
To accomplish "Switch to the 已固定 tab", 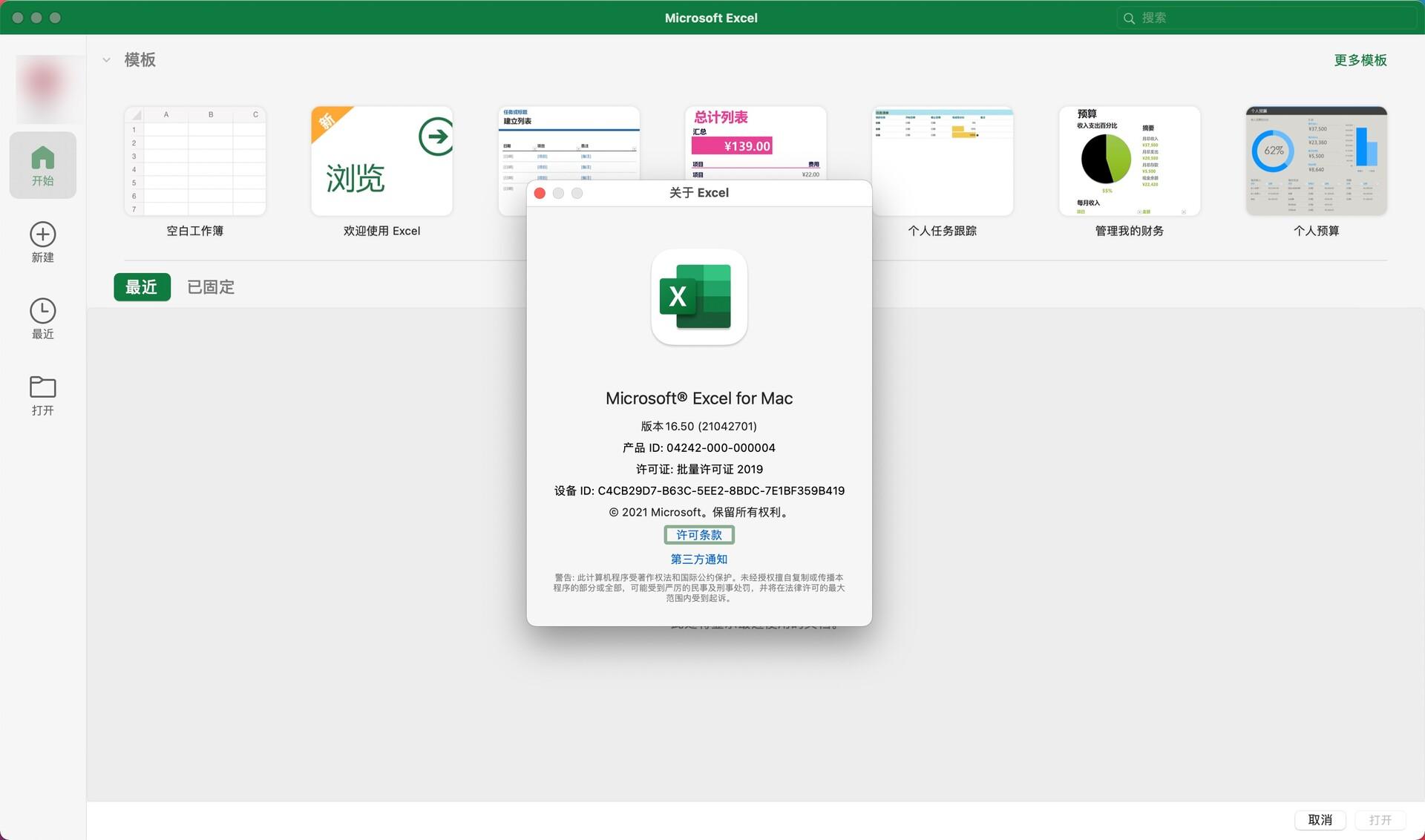I will [x=211, y=287].
